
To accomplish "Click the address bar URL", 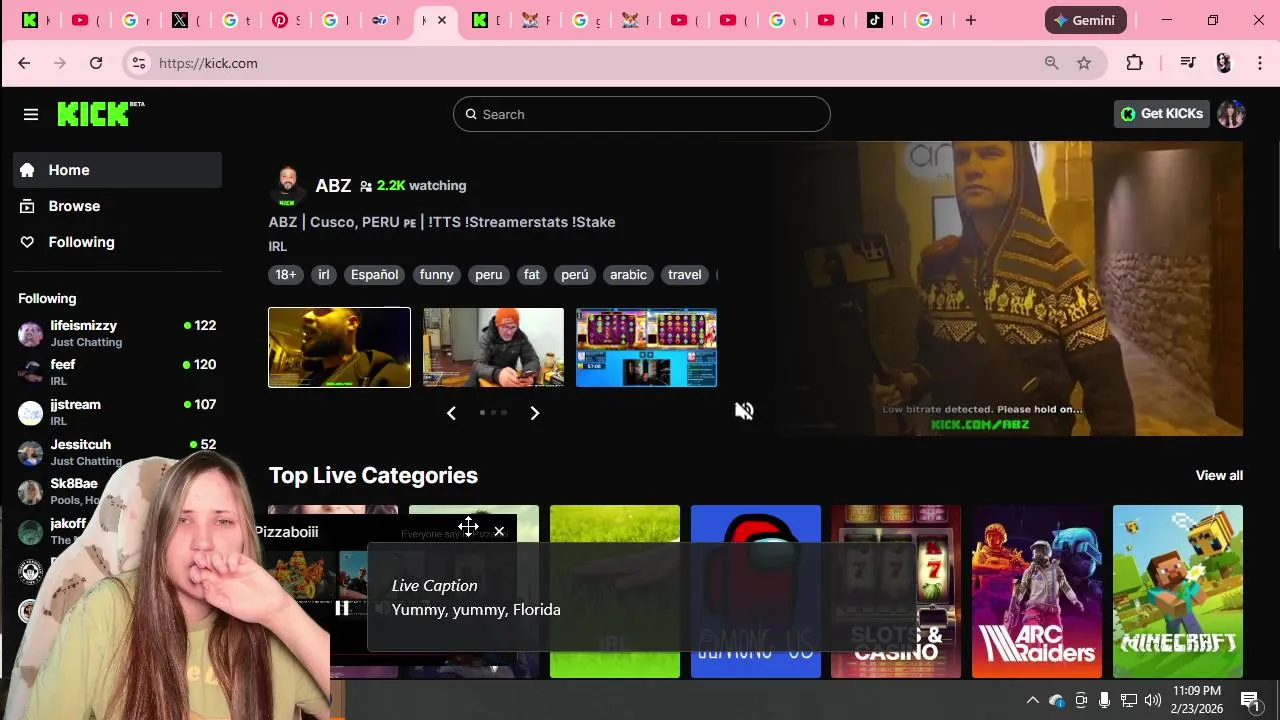I will click(208, 63).
